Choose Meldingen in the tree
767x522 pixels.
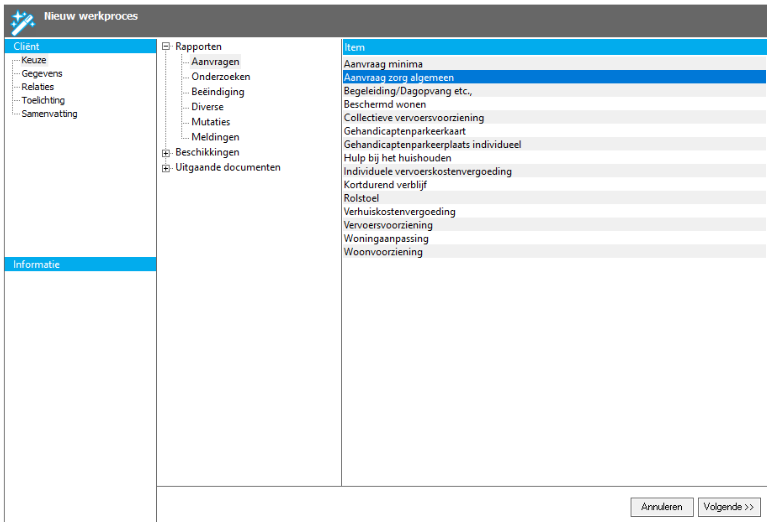(215, 137)
